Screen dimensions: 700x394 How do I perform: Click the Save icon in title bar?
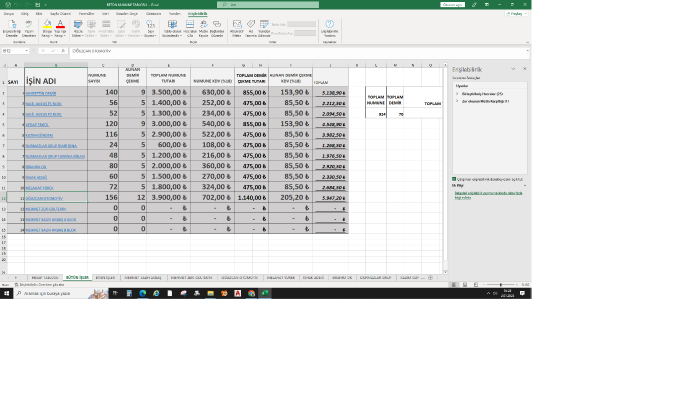click(x=38, y=4)
